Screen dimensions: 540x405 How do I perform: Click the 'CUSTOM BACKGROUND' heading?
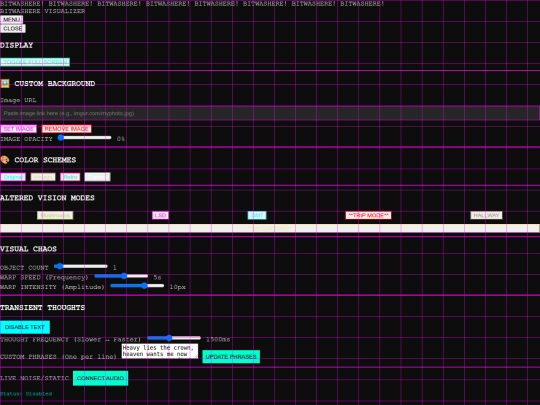(x=55, y=83)
